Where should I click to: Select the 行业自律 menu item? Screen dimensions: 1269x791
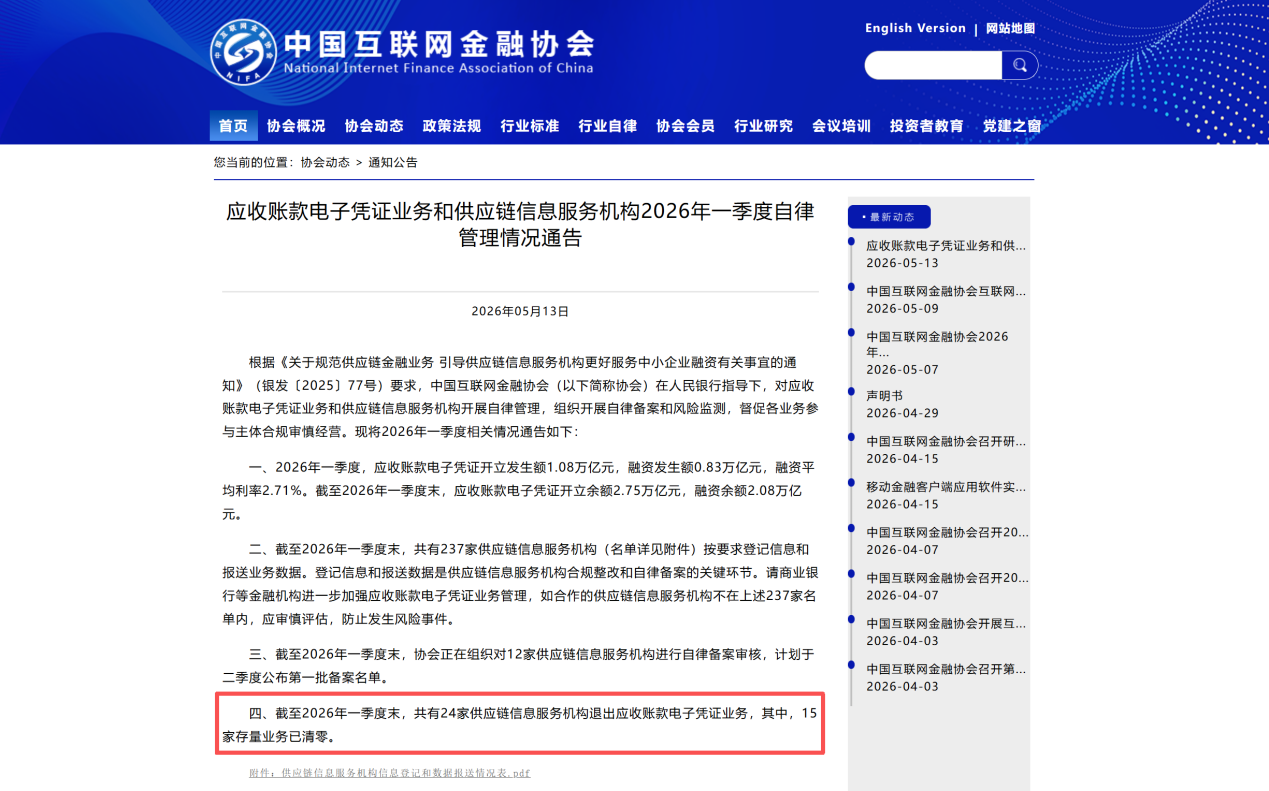tap(608, 126)
